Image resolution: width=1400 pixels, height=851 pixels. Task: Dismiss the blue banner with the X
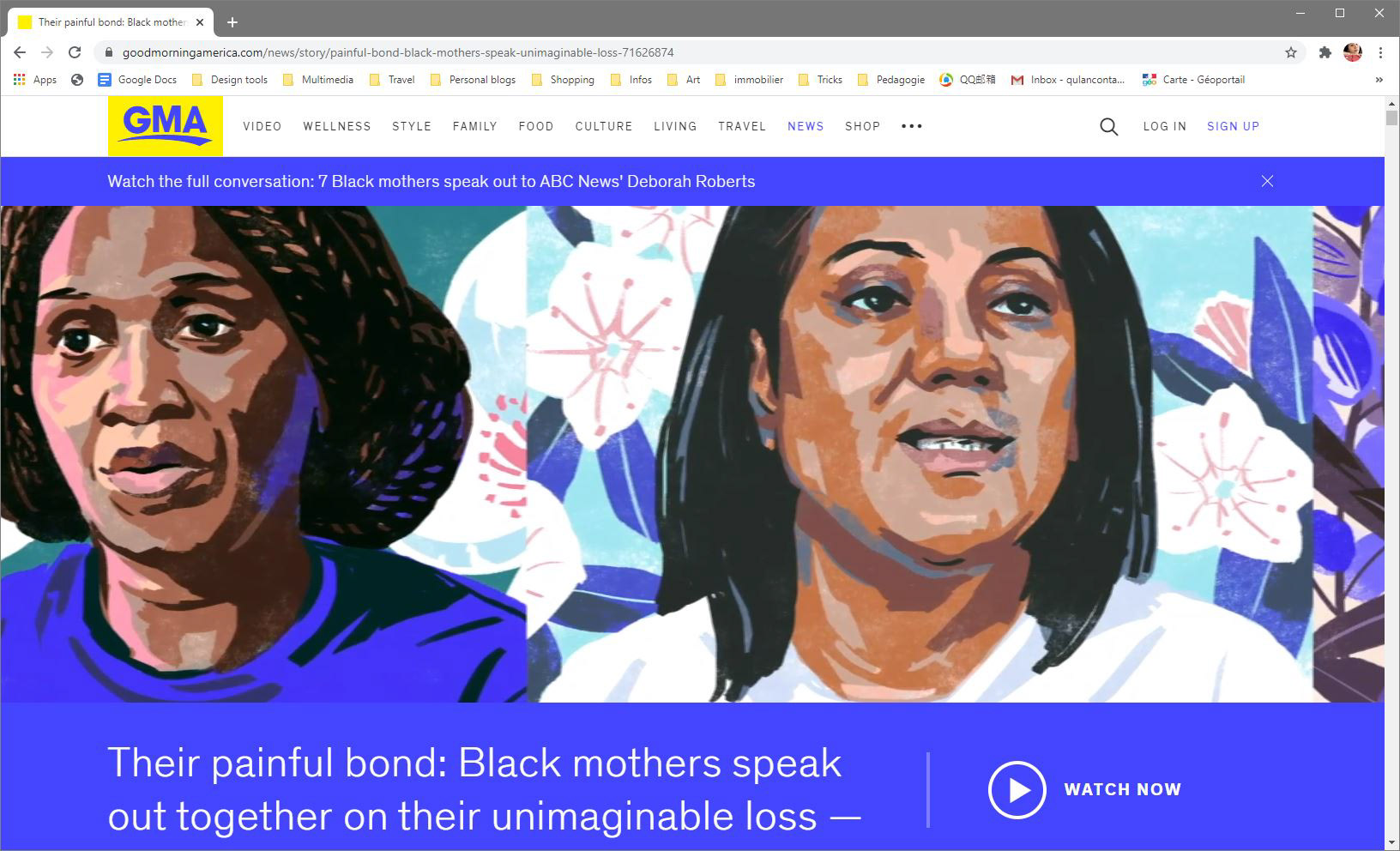[1267, 181]
